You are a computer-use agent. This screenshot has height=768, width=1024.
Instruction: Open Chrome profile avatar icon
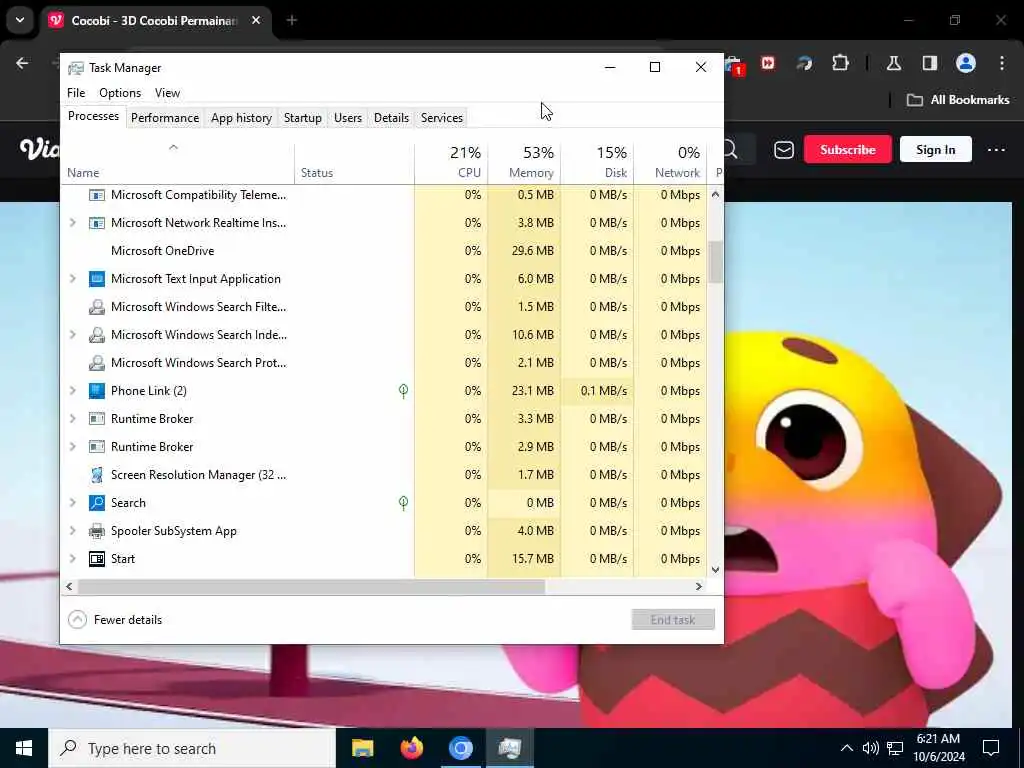coord(966,63)
